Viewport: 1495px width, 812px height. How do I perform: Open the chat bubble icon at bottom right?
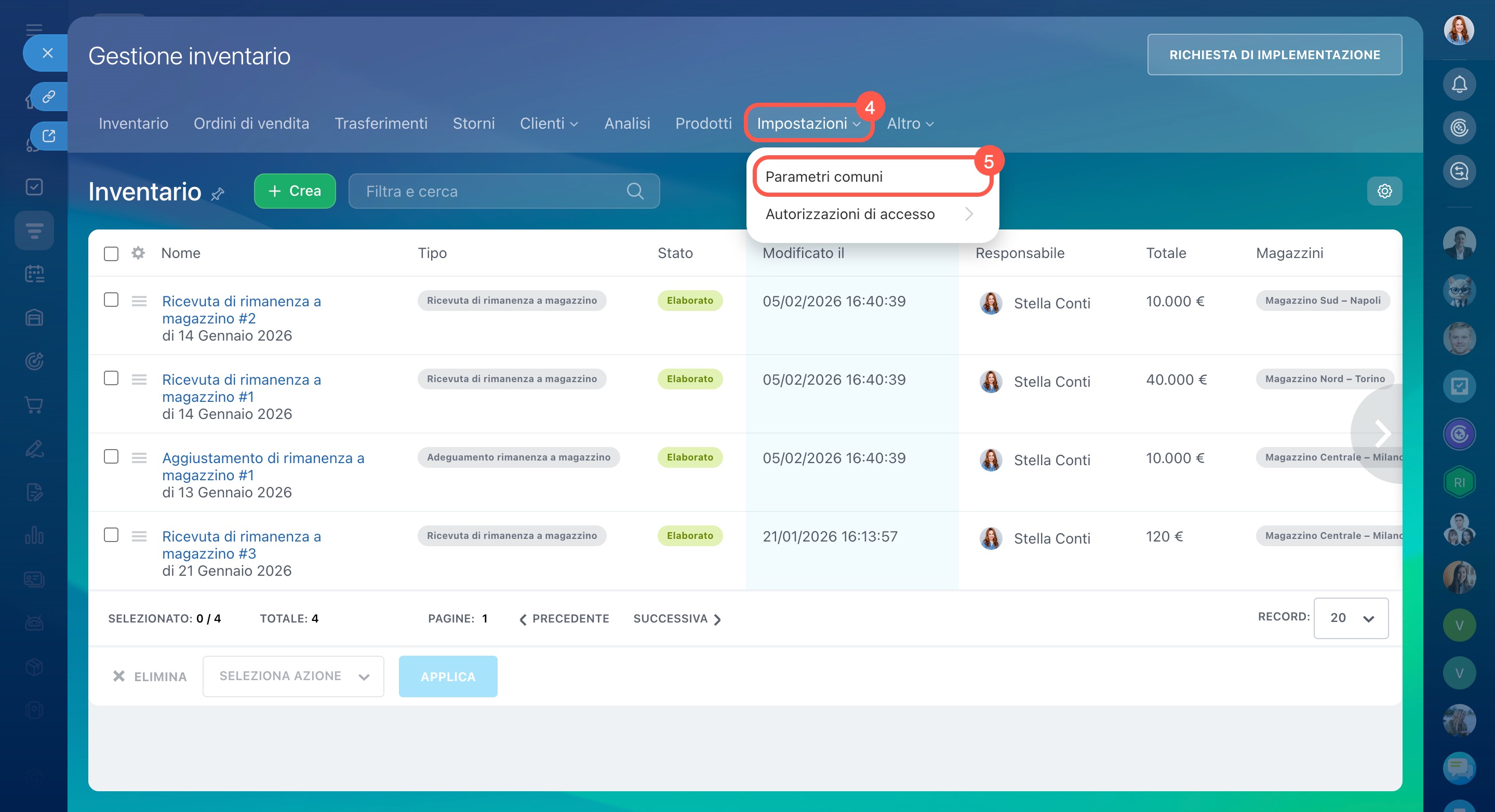(1459, 767)
